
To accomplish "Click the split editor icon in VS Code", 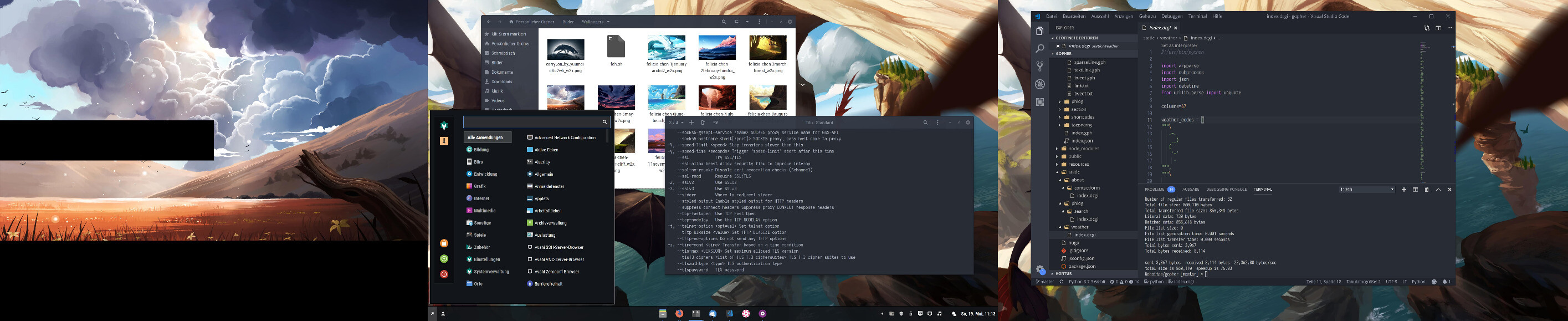I will click(1438, 28).
